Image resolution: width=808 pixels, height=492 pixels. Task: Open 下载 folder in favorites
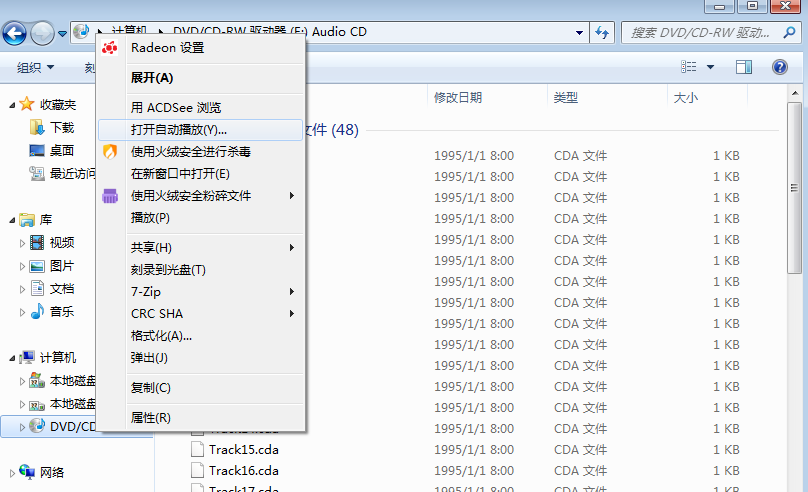[62, 127]
